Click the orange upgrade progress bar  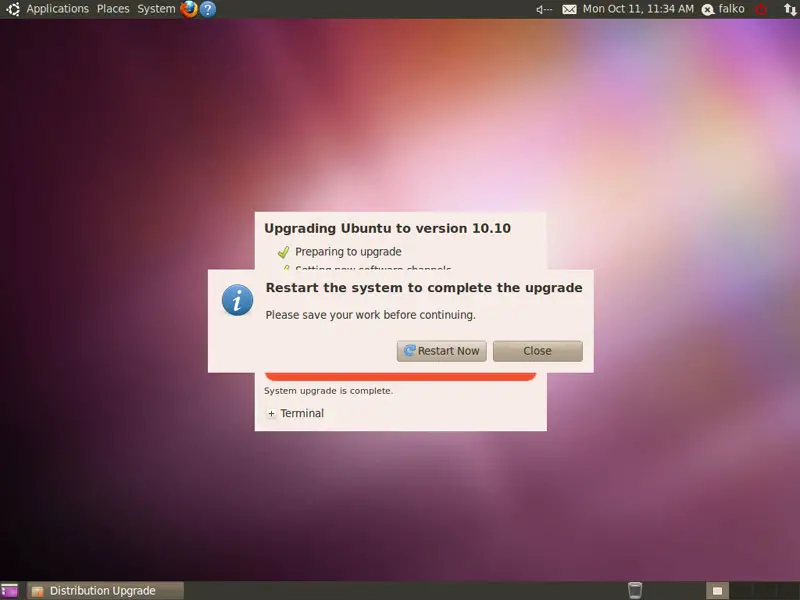(x=400, y=377)
